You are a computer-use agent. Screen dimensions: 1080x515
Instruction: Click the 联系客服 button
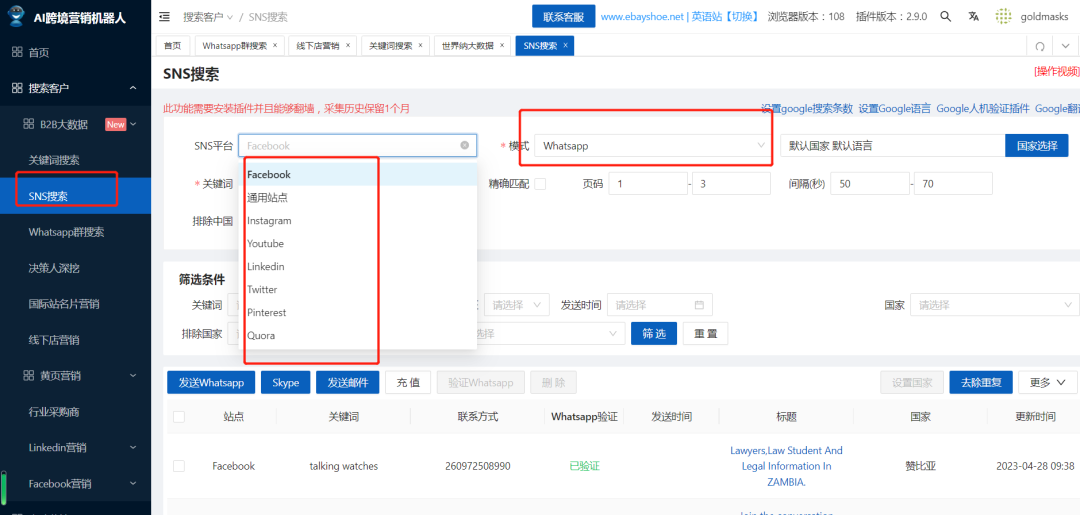point(563,17)
